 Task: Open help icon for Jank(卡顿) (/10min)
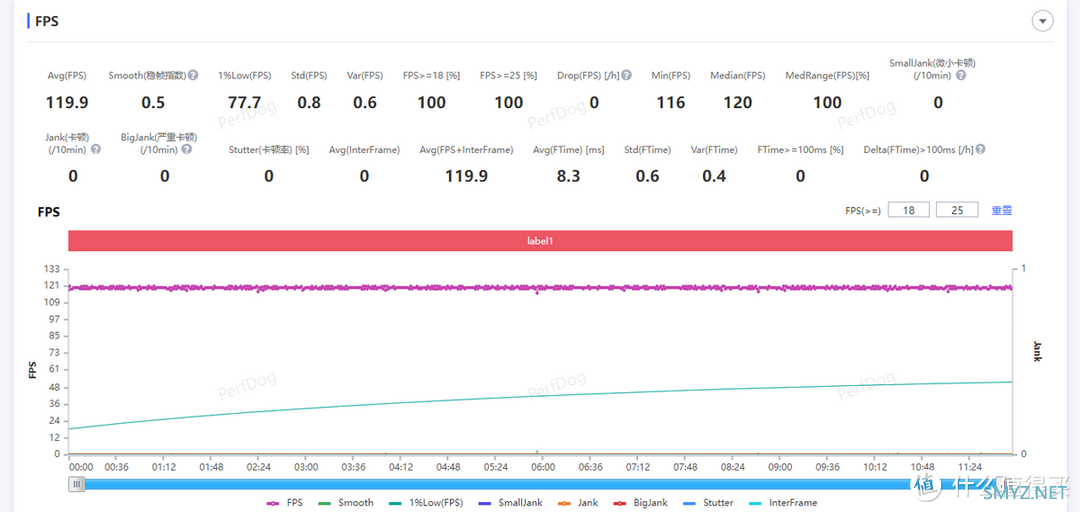pyautogui.click(x=96, y=149)
